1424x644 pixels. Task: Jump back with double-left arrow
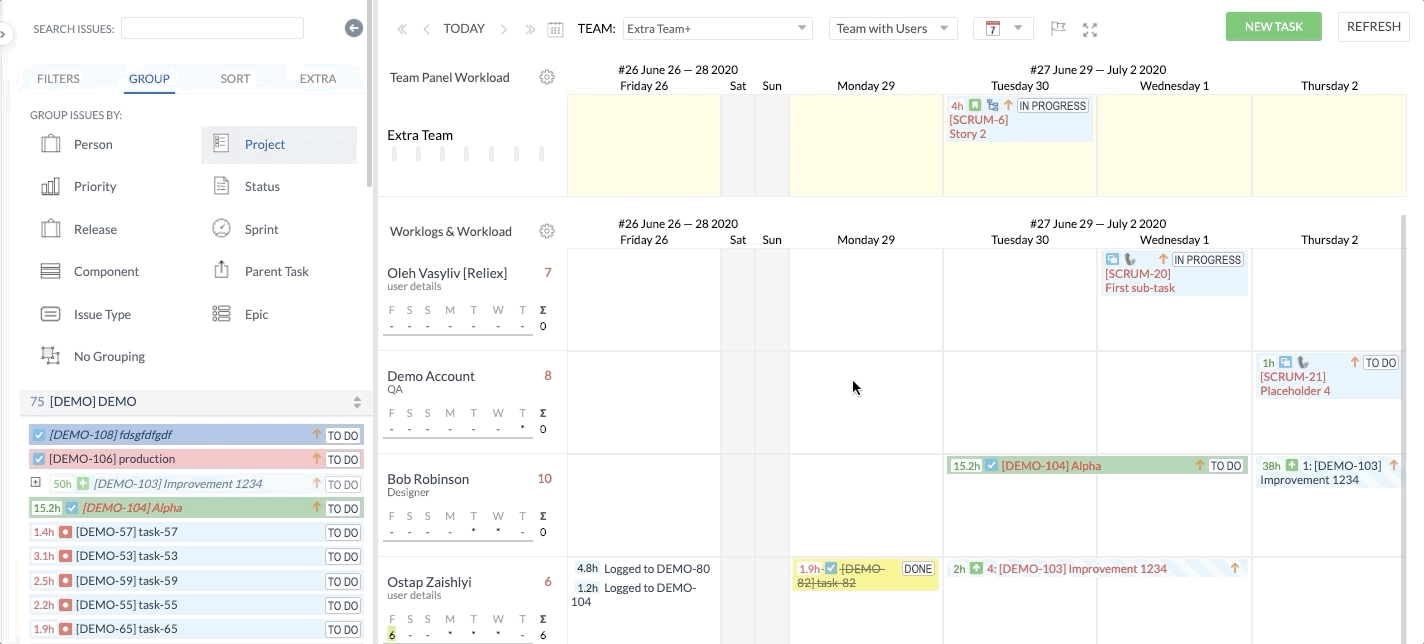[402, 29]
